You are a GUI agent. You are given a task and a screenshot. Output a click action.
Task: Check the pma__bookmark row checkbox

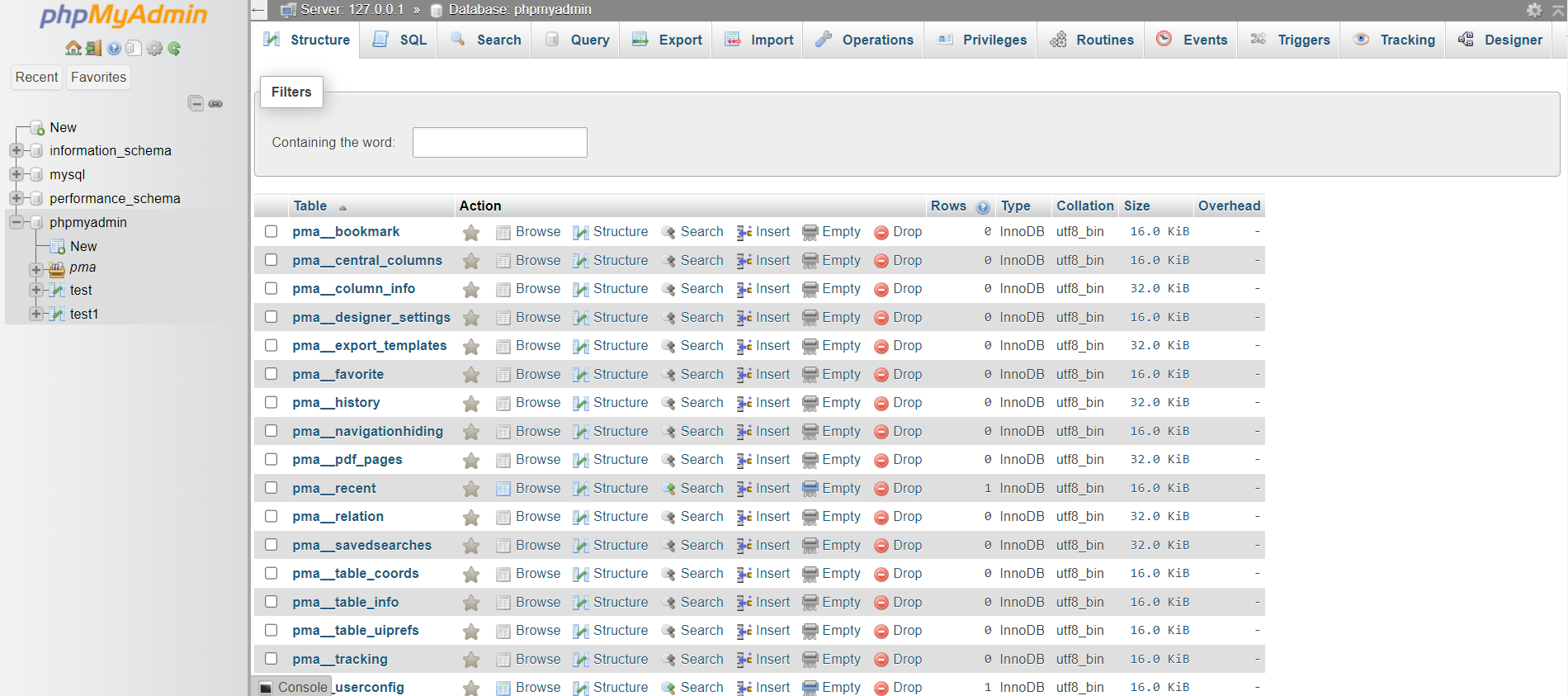click(x=271, y=231)
